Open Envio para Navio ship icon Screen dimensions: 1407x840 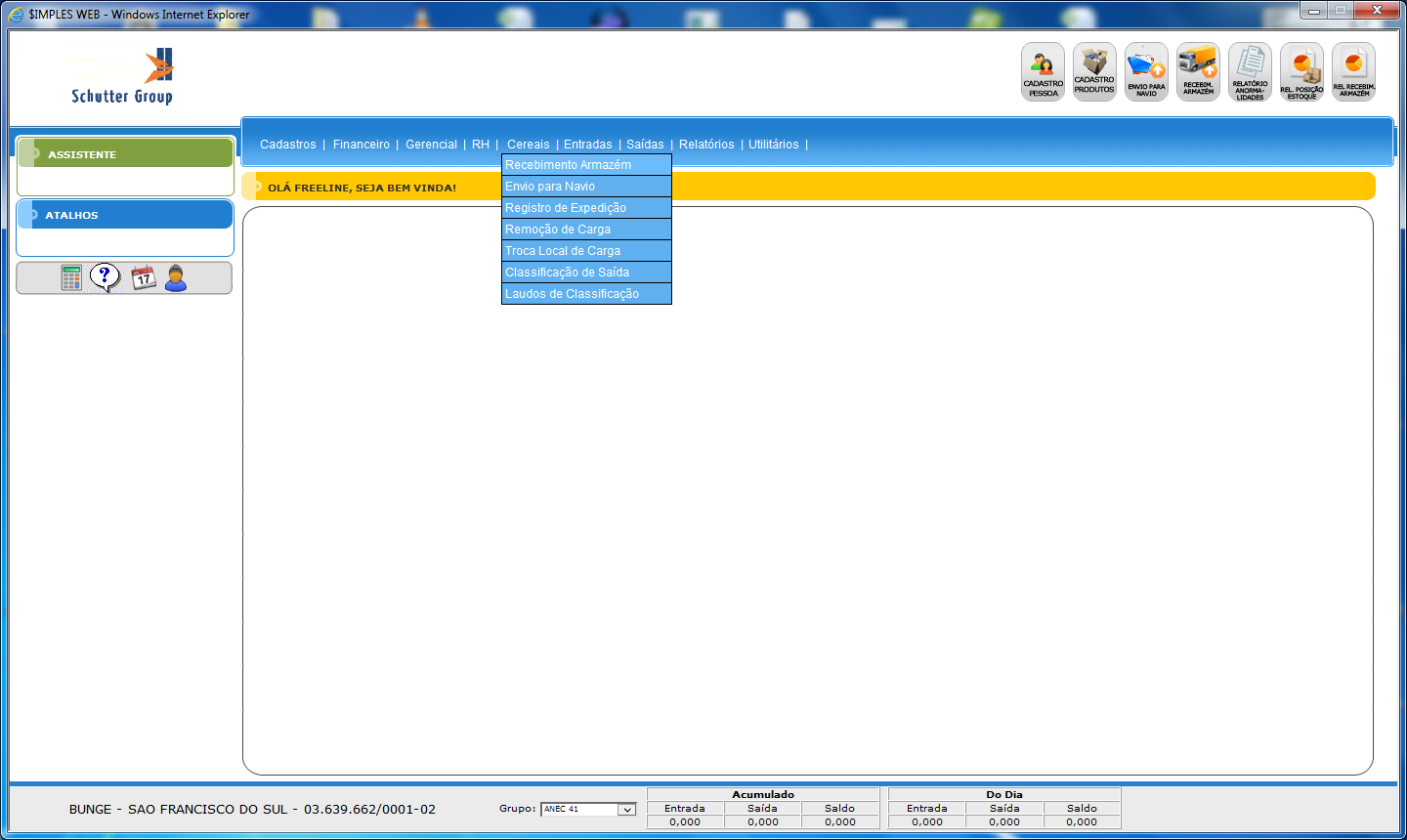(1146, 71)
